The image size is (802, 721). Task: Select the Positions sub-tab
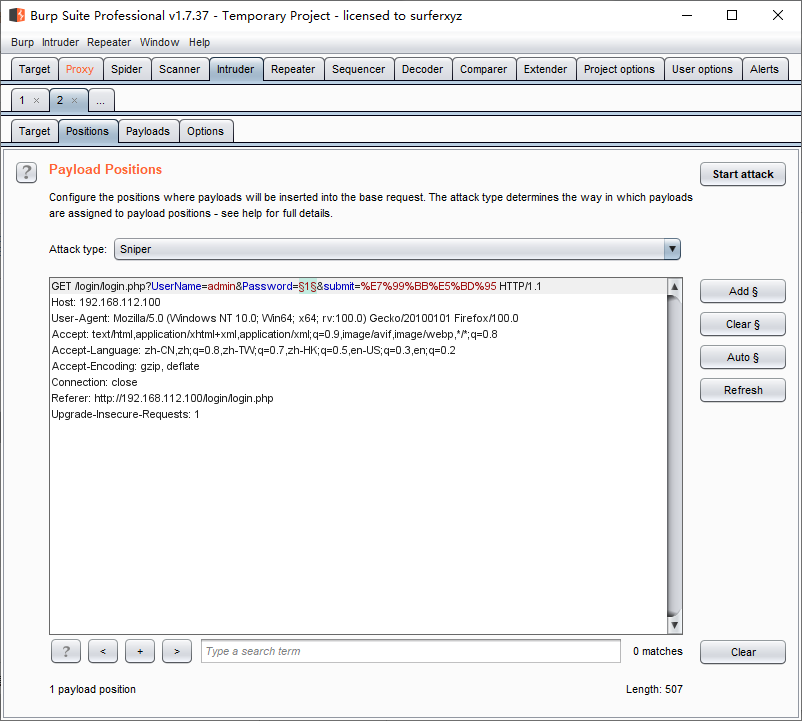point(87,131)
